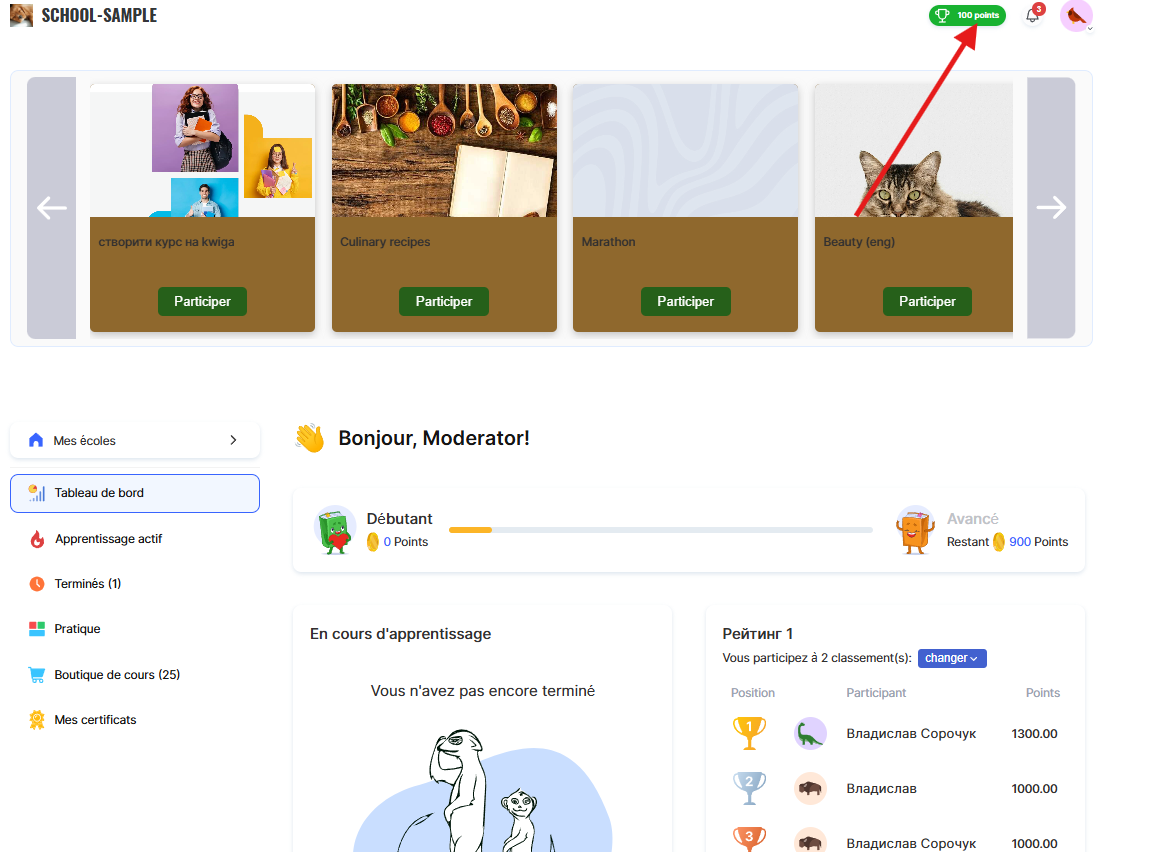Click the Beauty (eng) cat thumbnail

(913, 150)
